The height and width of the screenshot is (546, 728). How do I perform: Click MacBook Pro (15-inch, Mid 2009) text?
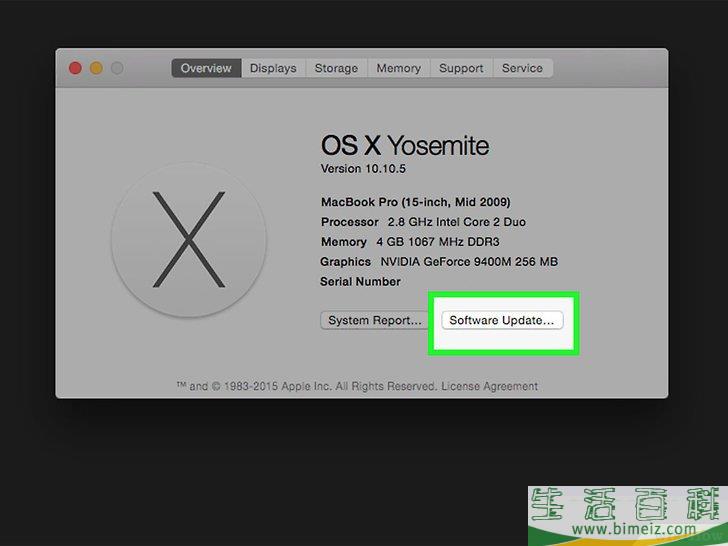tap(416, 202)
